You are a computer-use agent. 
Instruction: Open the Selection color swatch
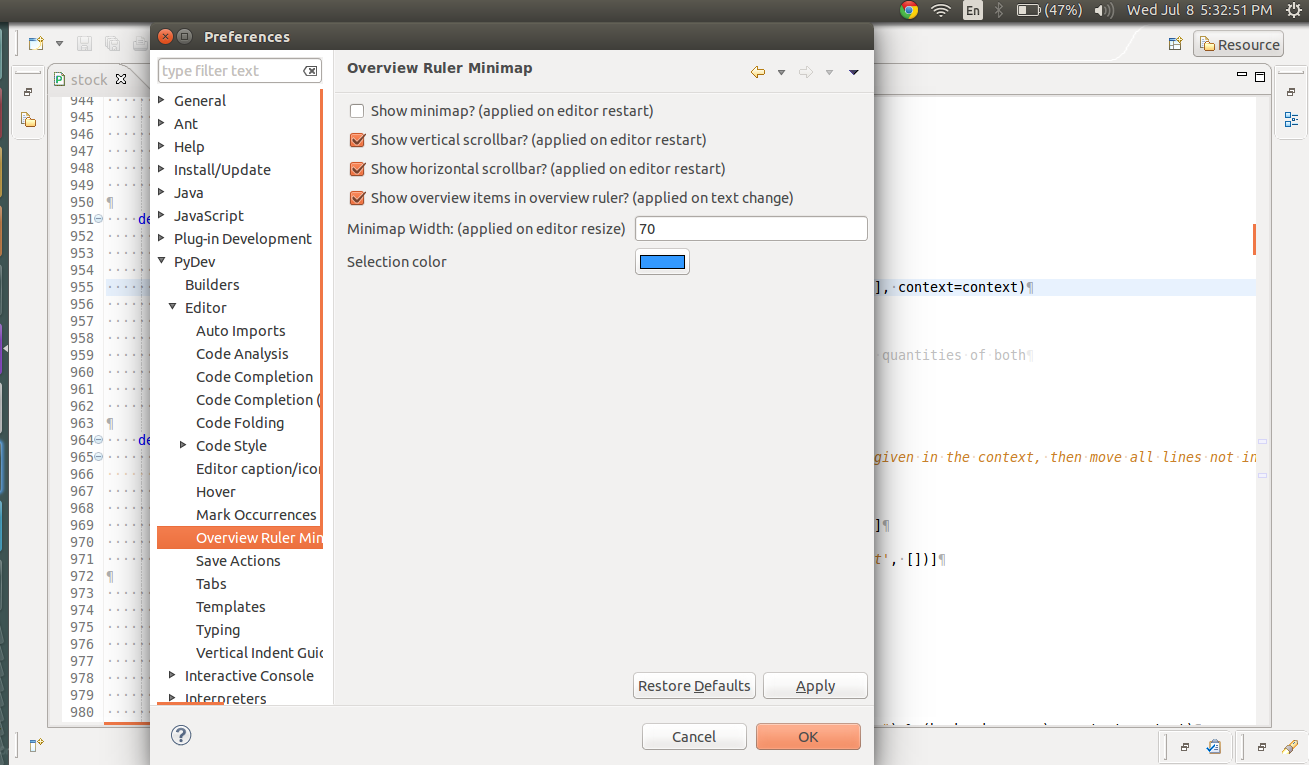point(662,261)
